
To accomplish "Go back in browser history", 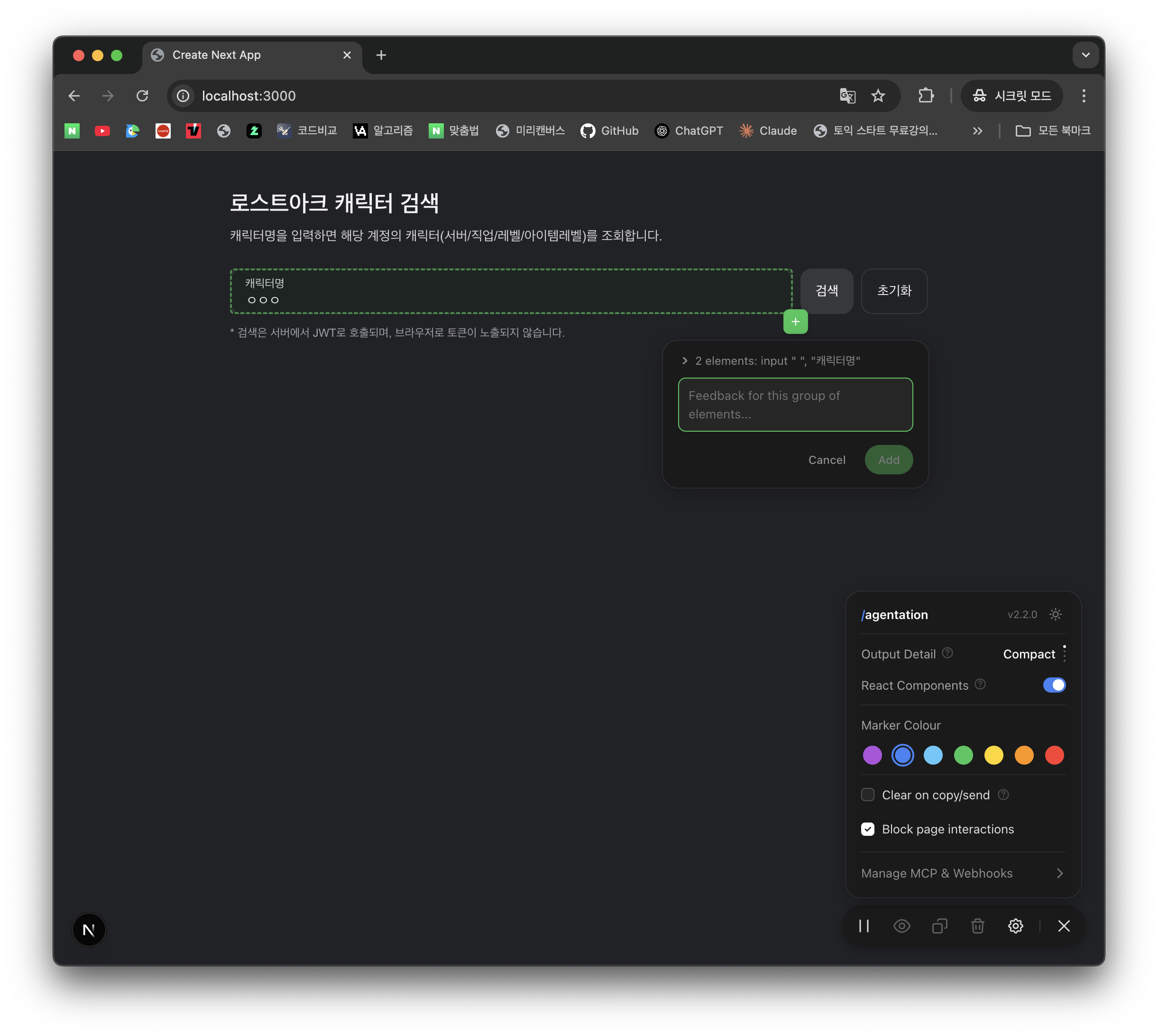I will [74, 96].
